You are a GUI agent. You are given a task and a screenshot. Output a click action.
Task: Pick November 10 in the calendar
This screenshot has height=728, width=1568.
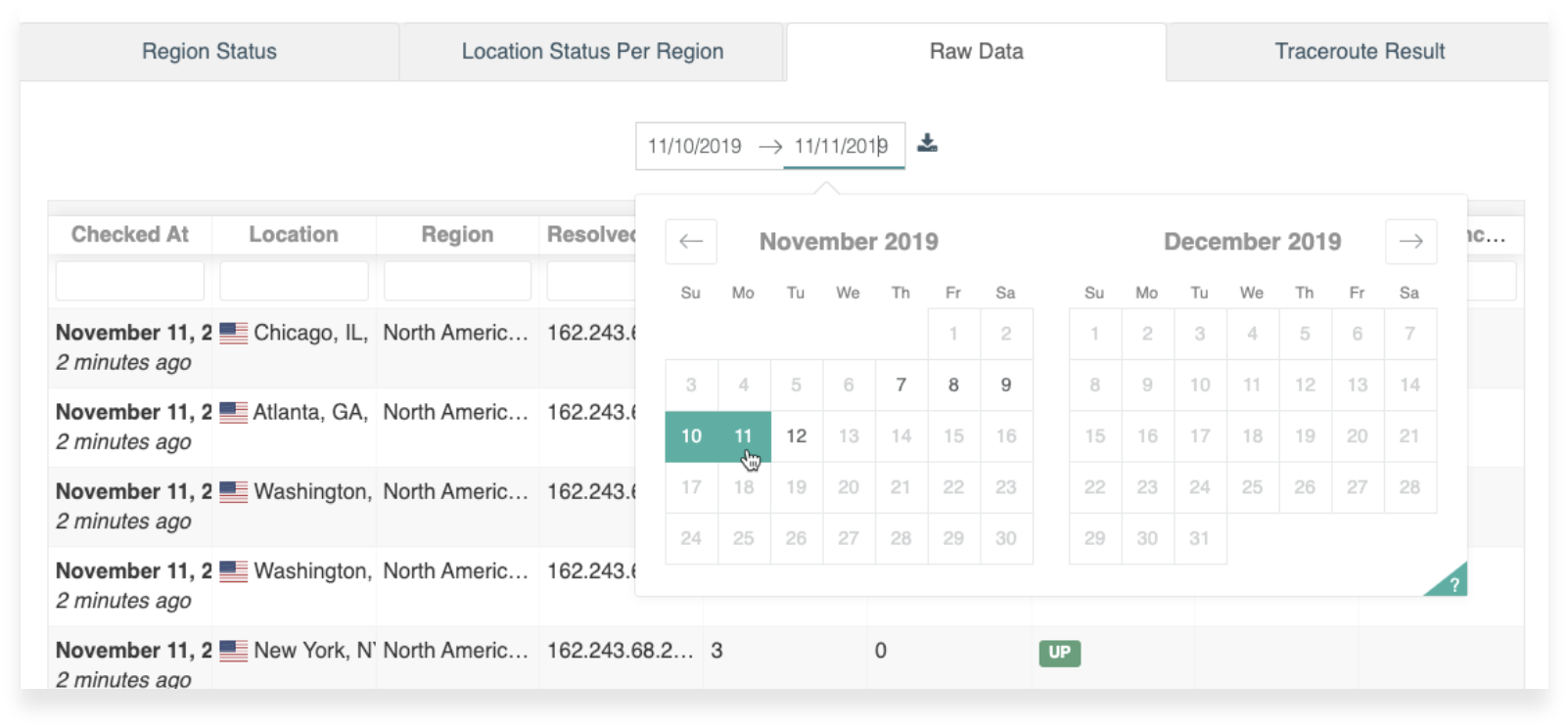click(691, 436)
